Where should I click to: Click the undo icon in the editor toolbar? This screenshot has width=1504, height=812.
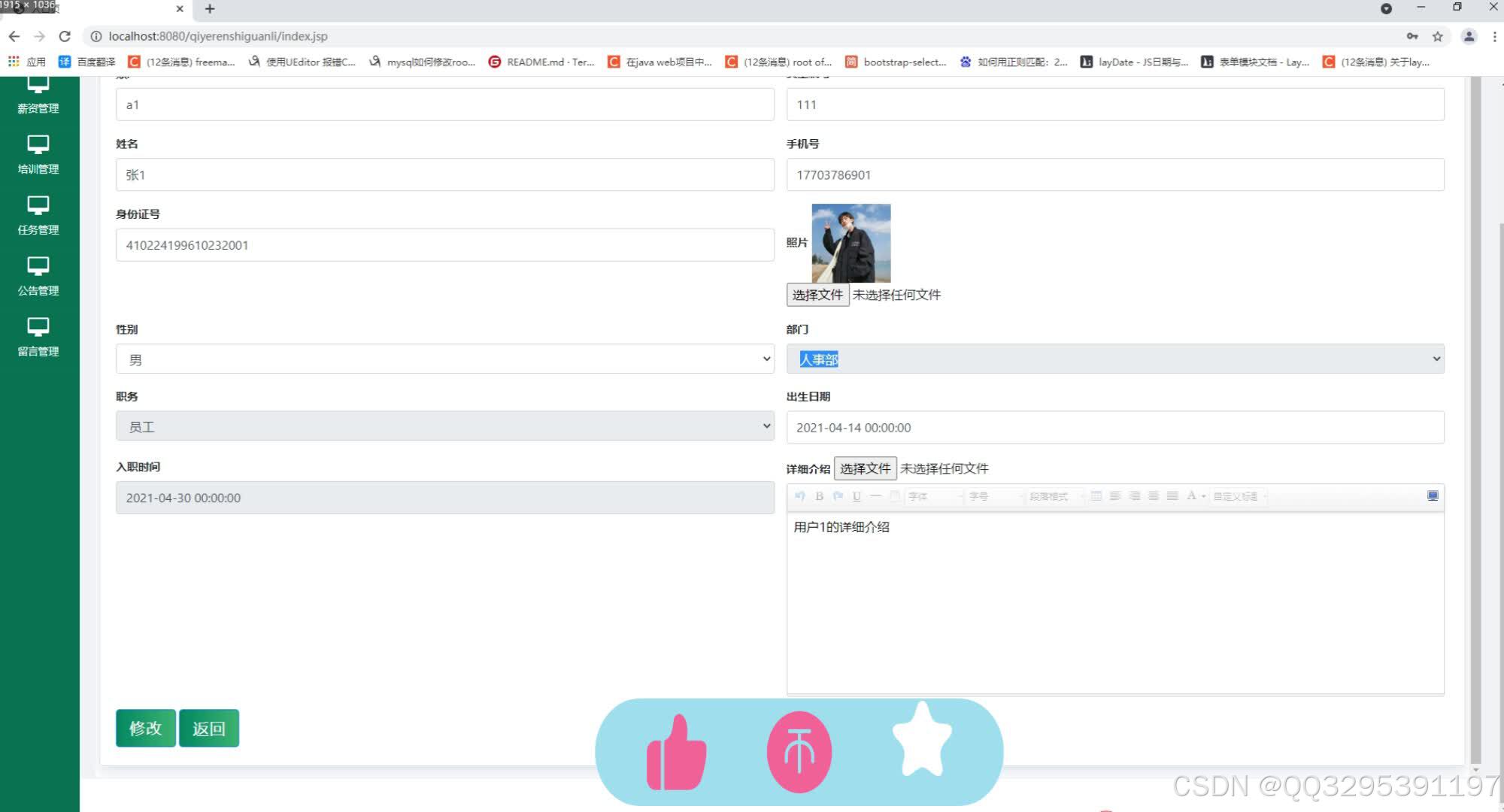(800, 496)
